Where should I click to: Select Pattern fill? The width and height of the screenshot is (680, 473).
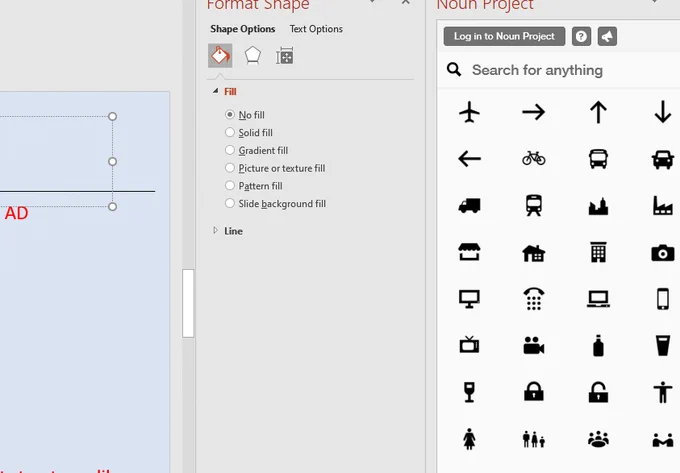pyautogui.click(x=230, y=186)
